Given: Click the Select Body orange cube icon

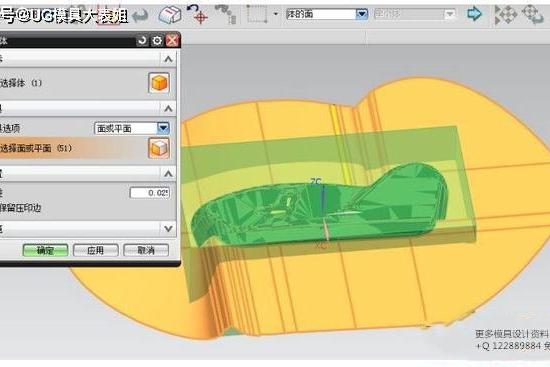Looking at the screenshot, I should pos(159,83).
